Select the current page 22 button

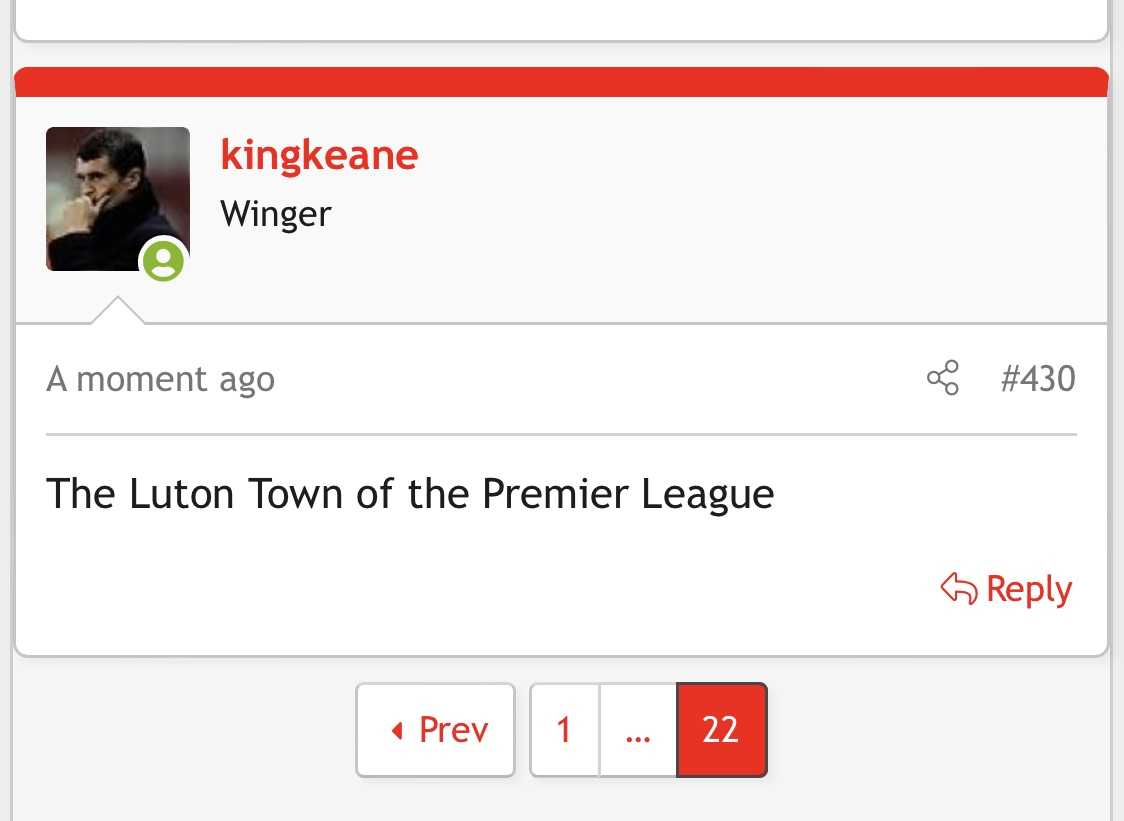(x=722, y=730)
